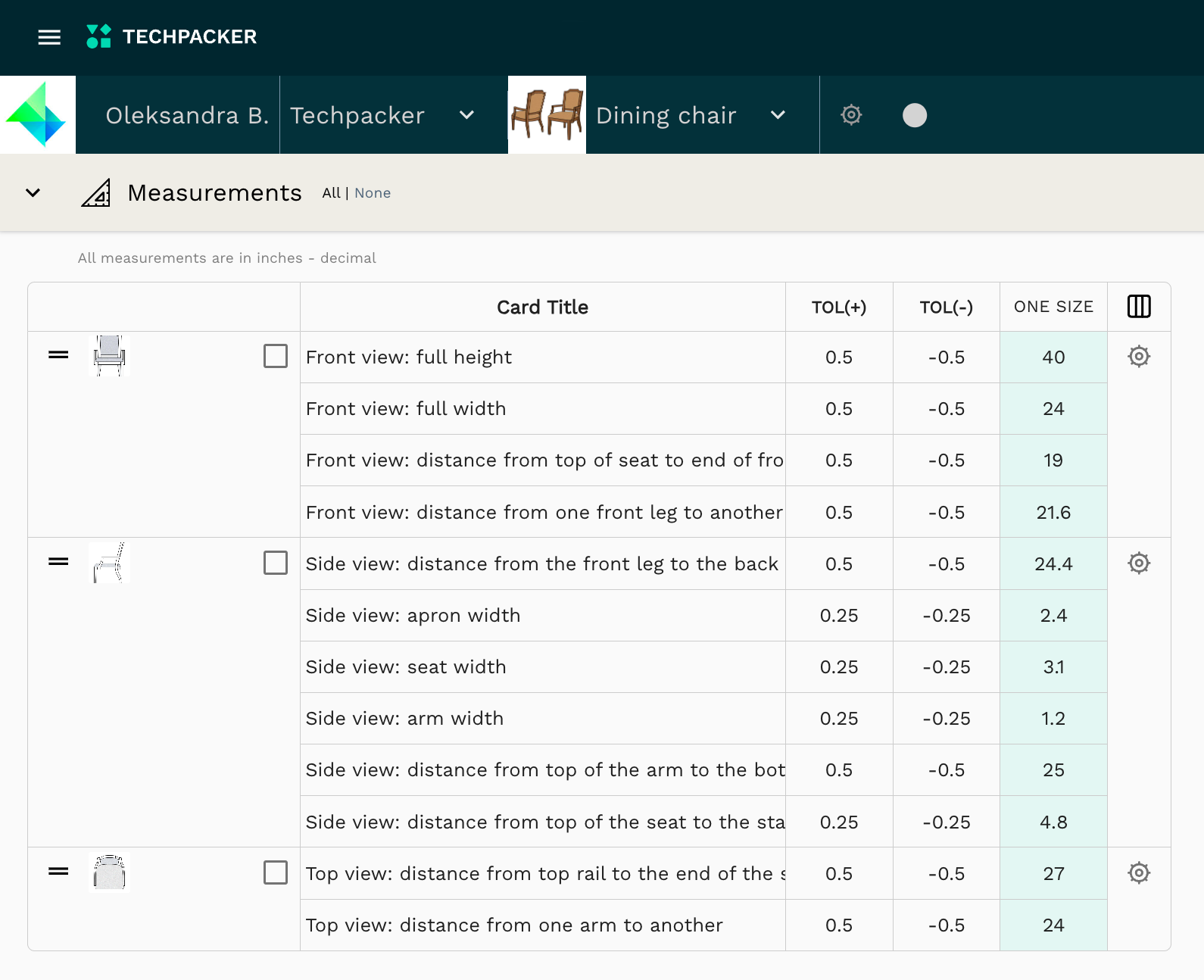Open the Dining chair settings gear
This screenshot has height=980, width=1204.
point(851,115)
